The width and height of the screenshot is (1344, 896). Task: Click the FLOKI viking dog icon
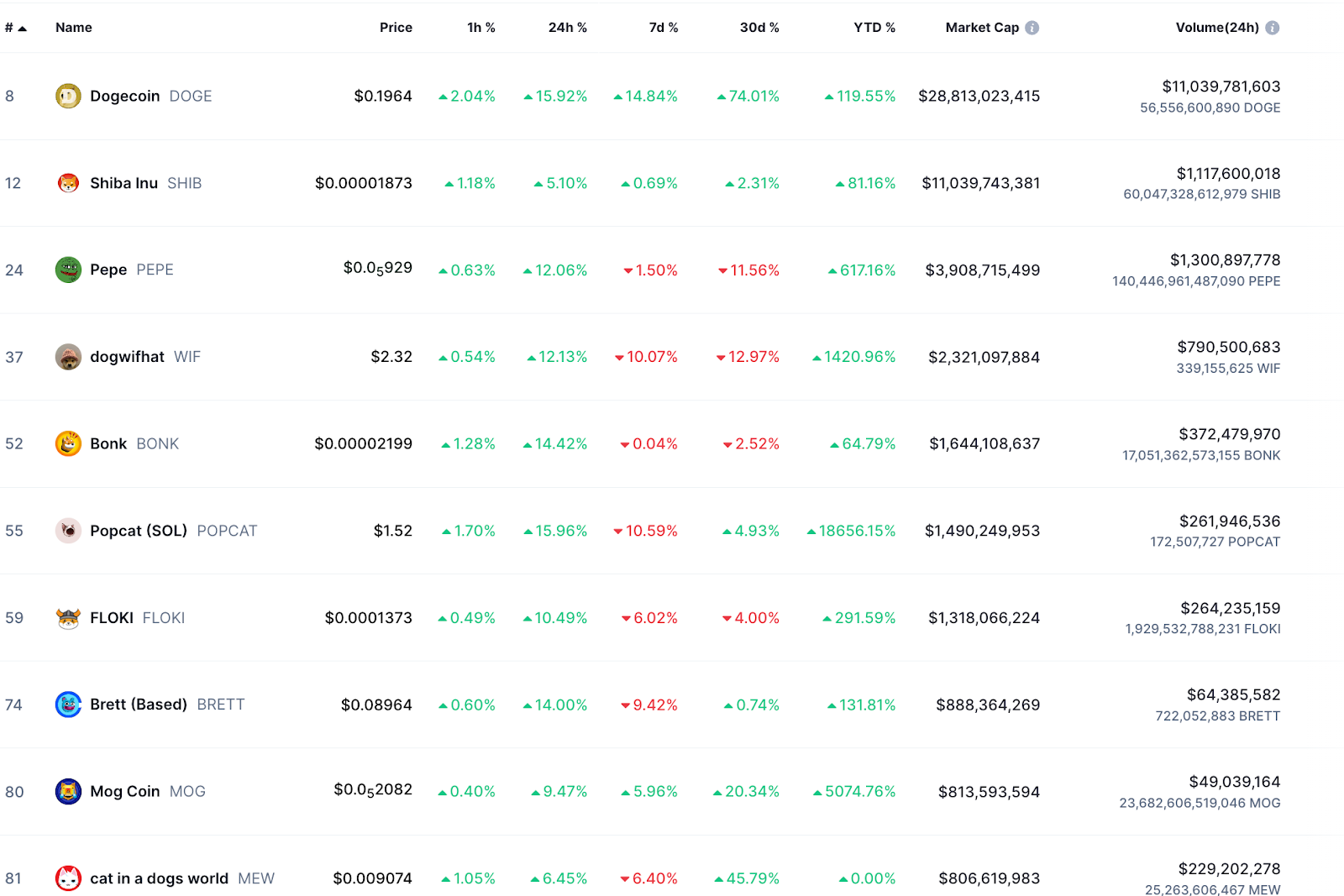click(x=68, y=618)
